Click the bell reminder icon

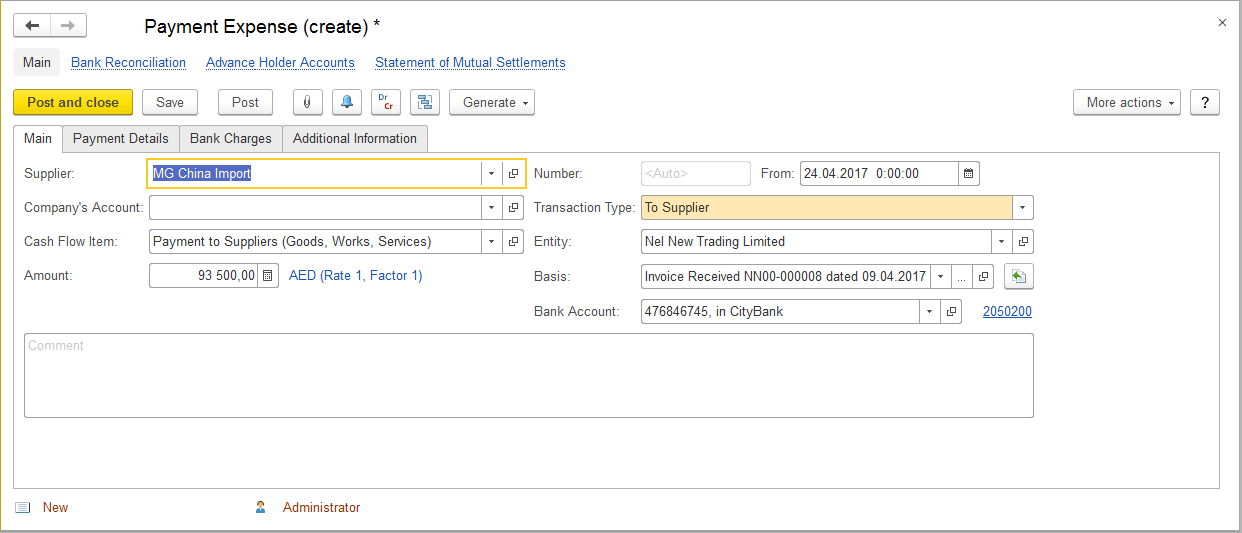tap(346, 102)
